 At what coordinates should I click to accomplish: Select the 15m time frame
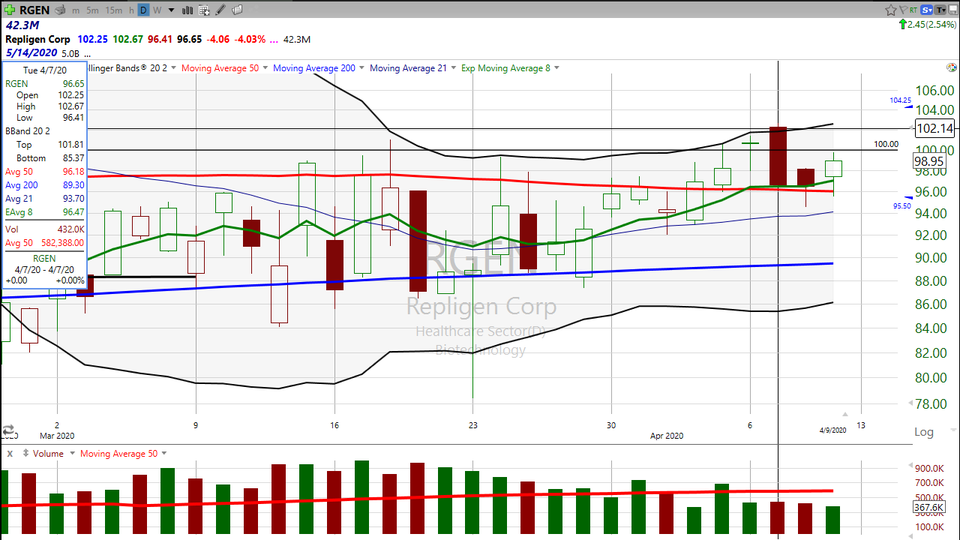click(113, 10)
